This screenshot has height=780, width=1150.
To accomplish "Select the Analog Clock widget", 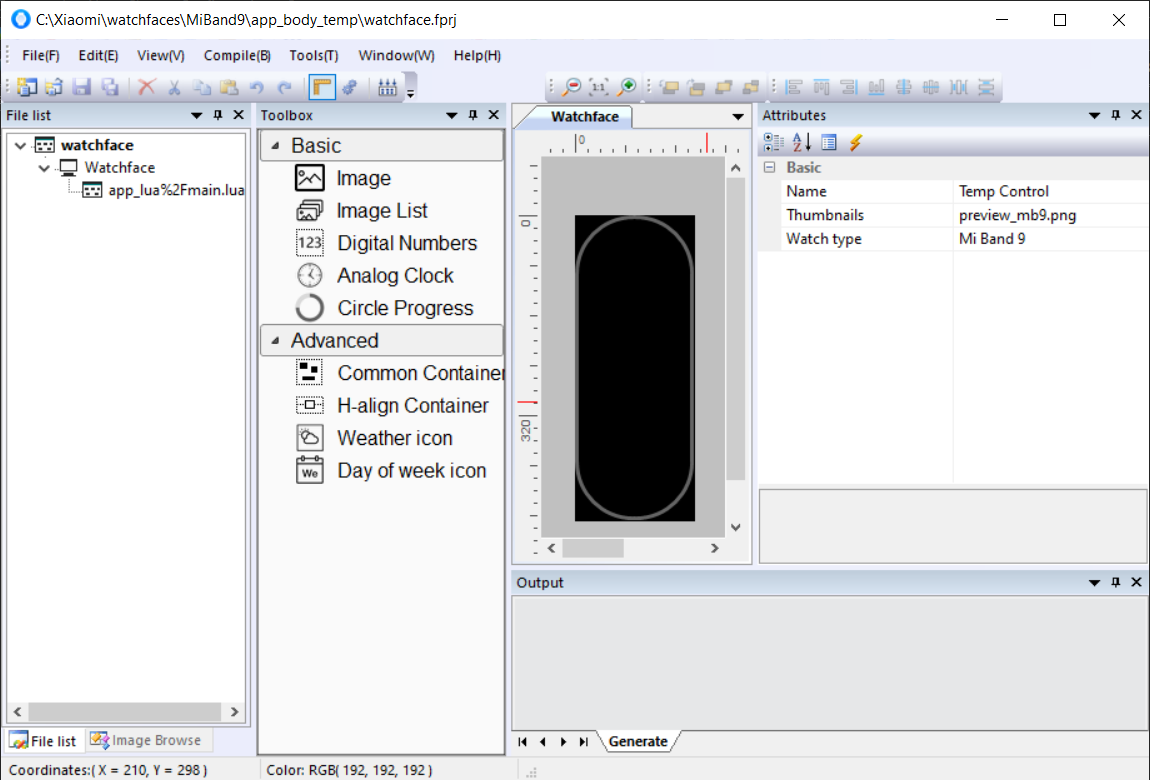I will 394,276.
